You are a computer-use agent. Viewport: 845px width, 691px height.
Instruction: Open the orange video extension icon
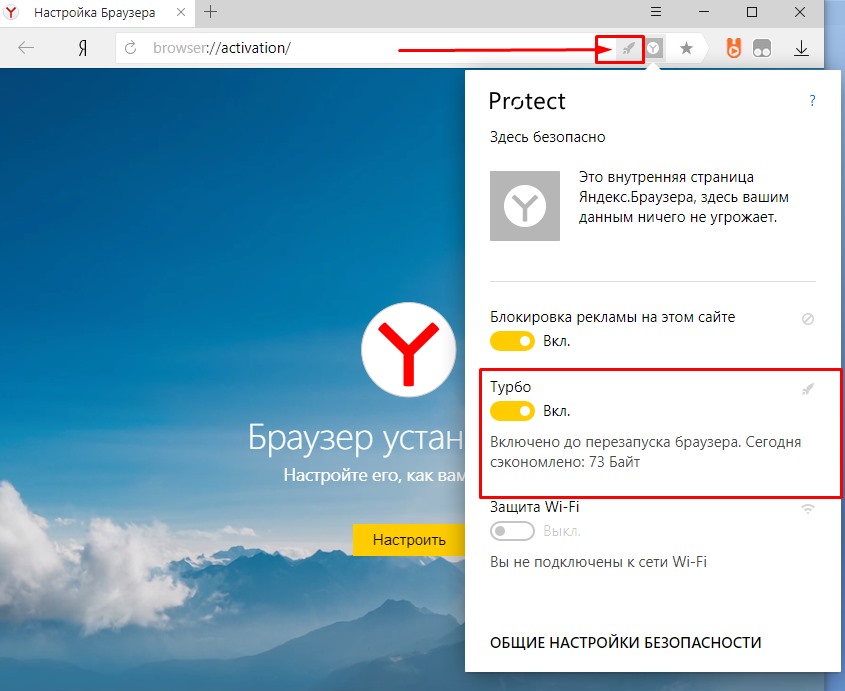(x=733, y=49)
